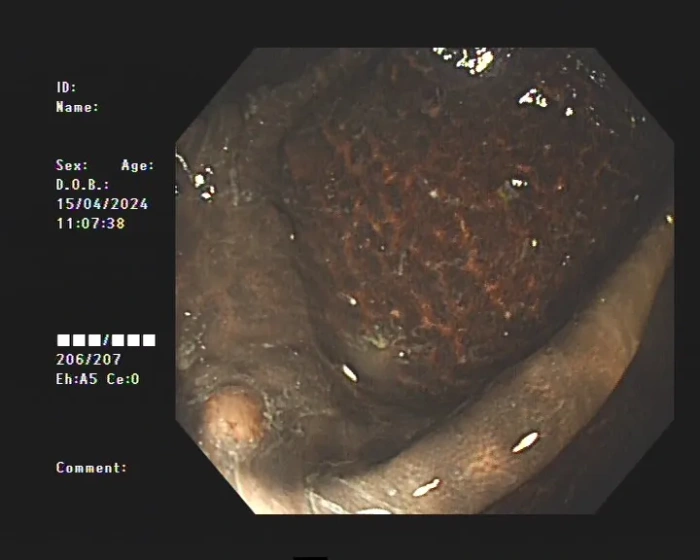The height and width of the screenshot is (560, 700).
Task: Click the 'Age:' field label
Action: [x=138, y=165]
